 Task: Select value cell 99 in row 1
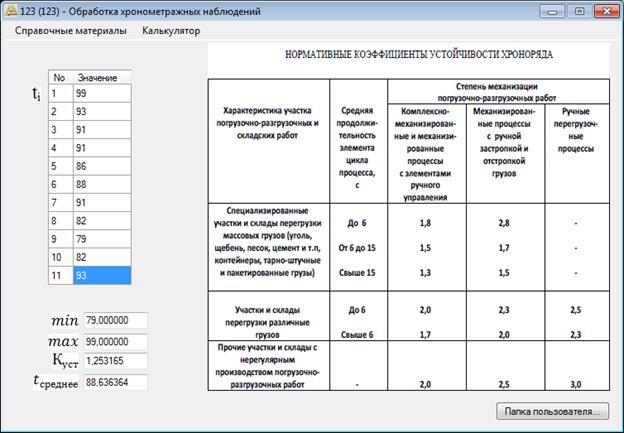tap(102, 93)
